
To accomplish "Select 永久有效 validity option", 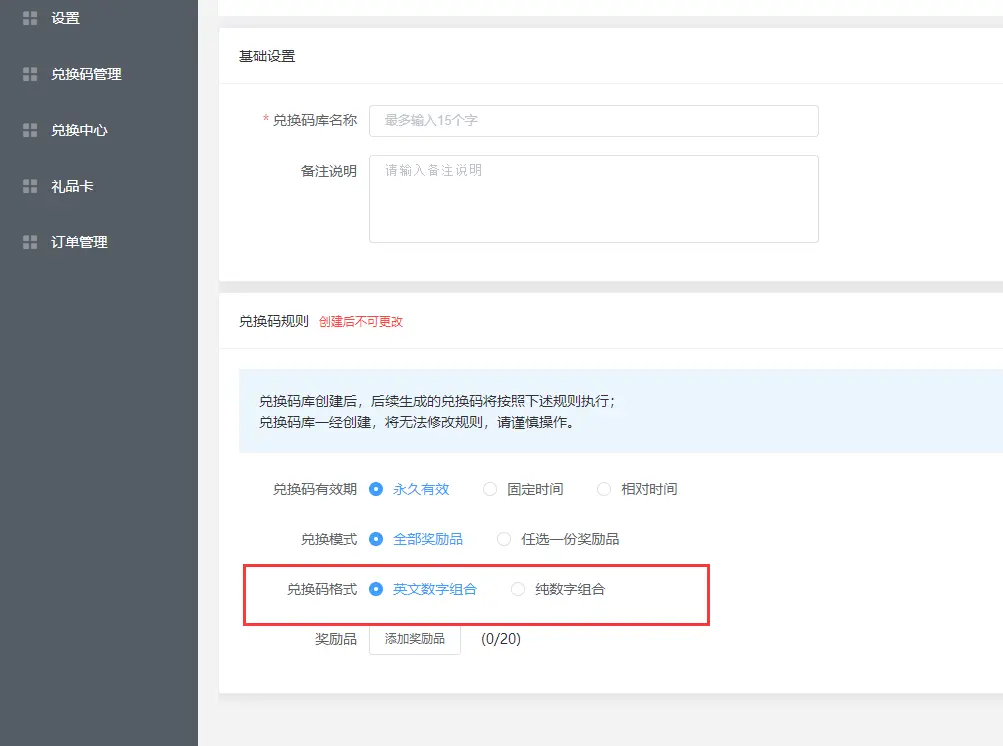I will [376, 489].
